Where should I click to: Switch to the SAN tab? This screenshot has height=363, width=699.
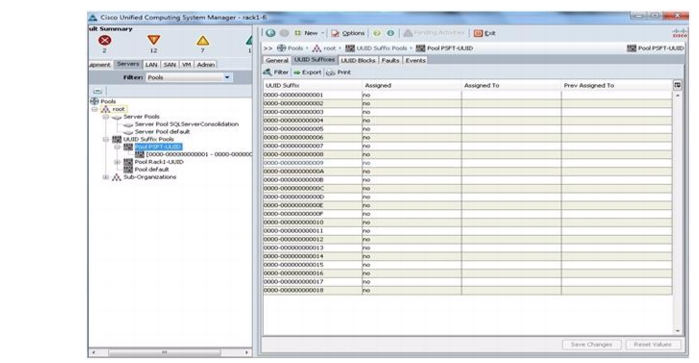click(x=169, y=65)
